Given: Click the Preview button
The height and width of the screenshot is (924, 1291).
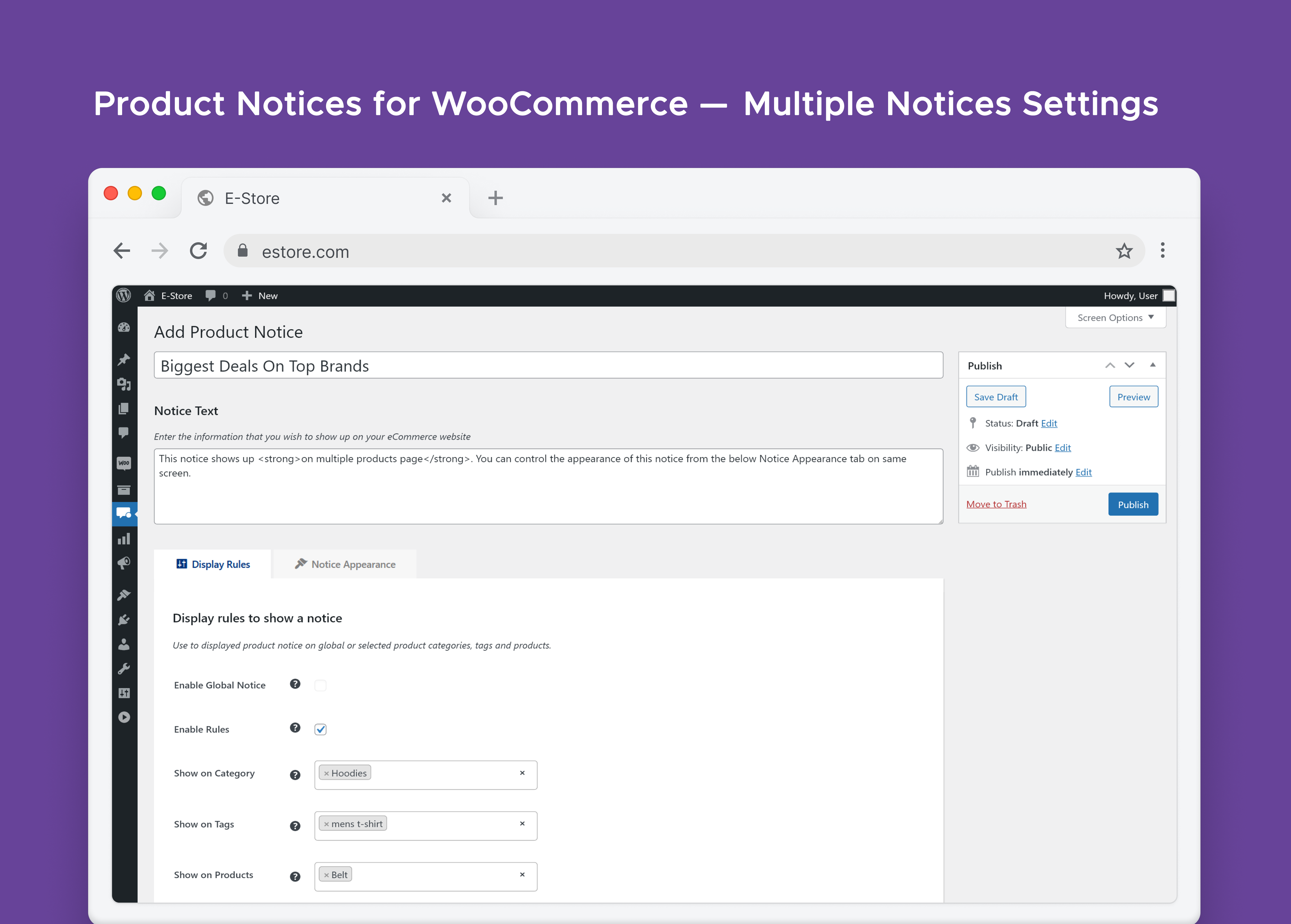Looking at the screenshot, I should point(1133,397).
